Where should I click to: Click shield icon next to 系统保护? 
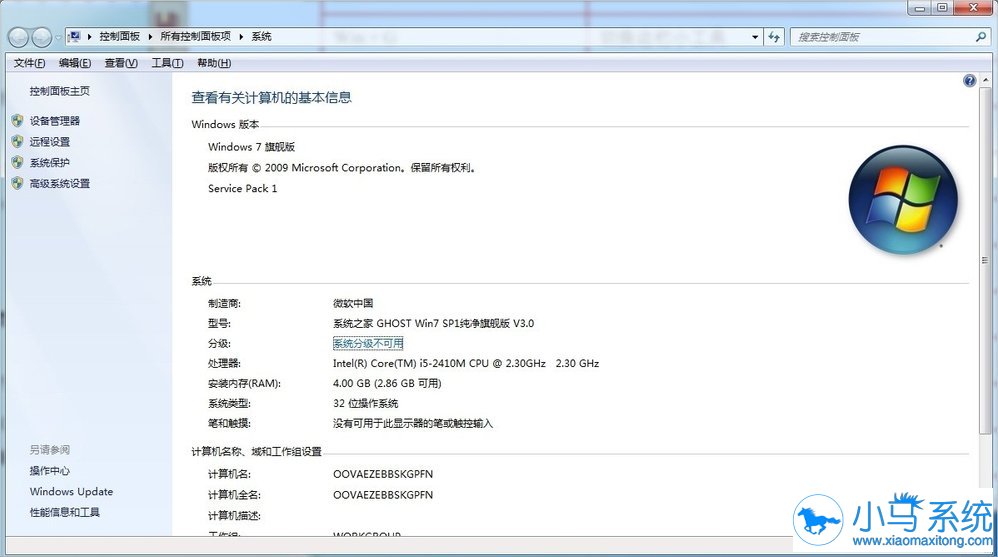click(x=18, y=162)
